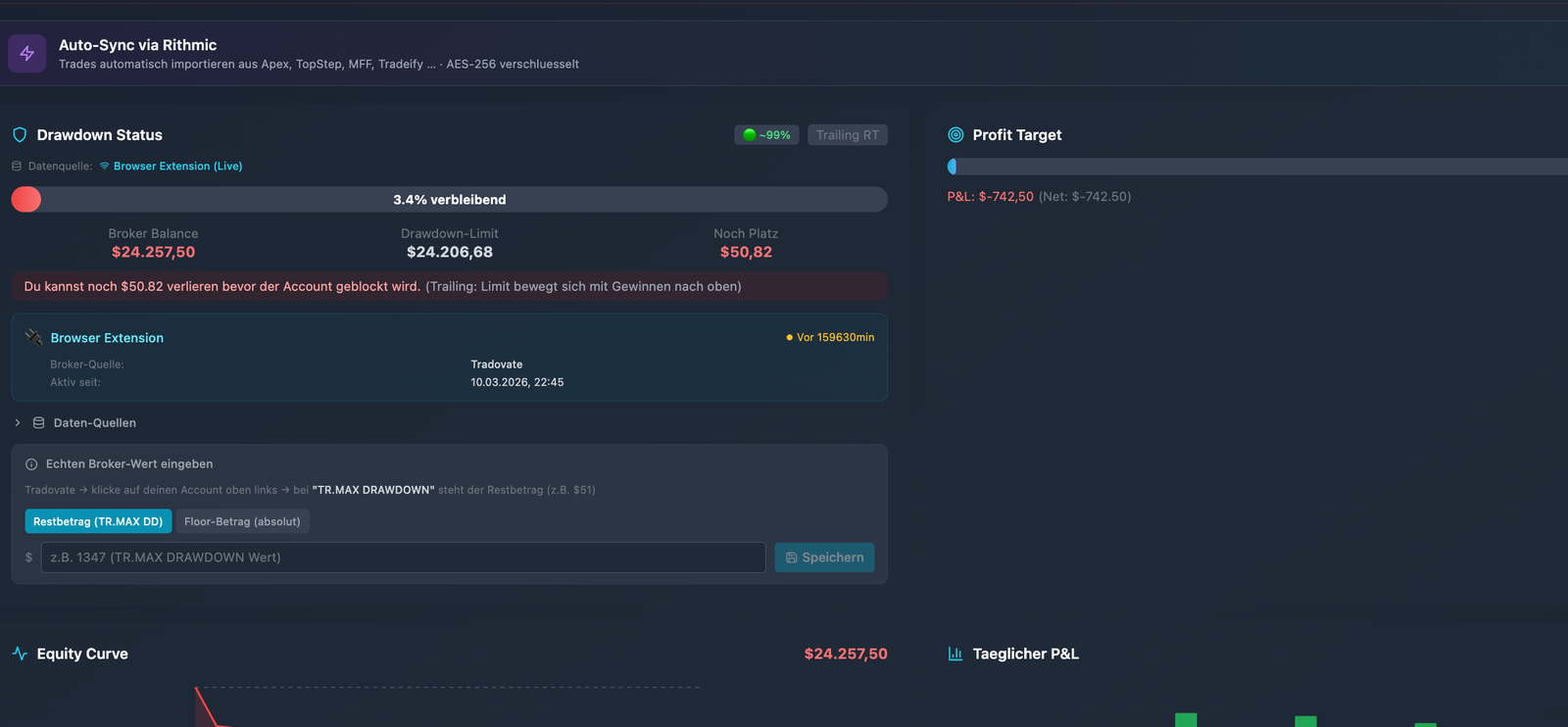Click the Net: $-742.50 text
The image size is (1568, 727).
pos(1085,197)
